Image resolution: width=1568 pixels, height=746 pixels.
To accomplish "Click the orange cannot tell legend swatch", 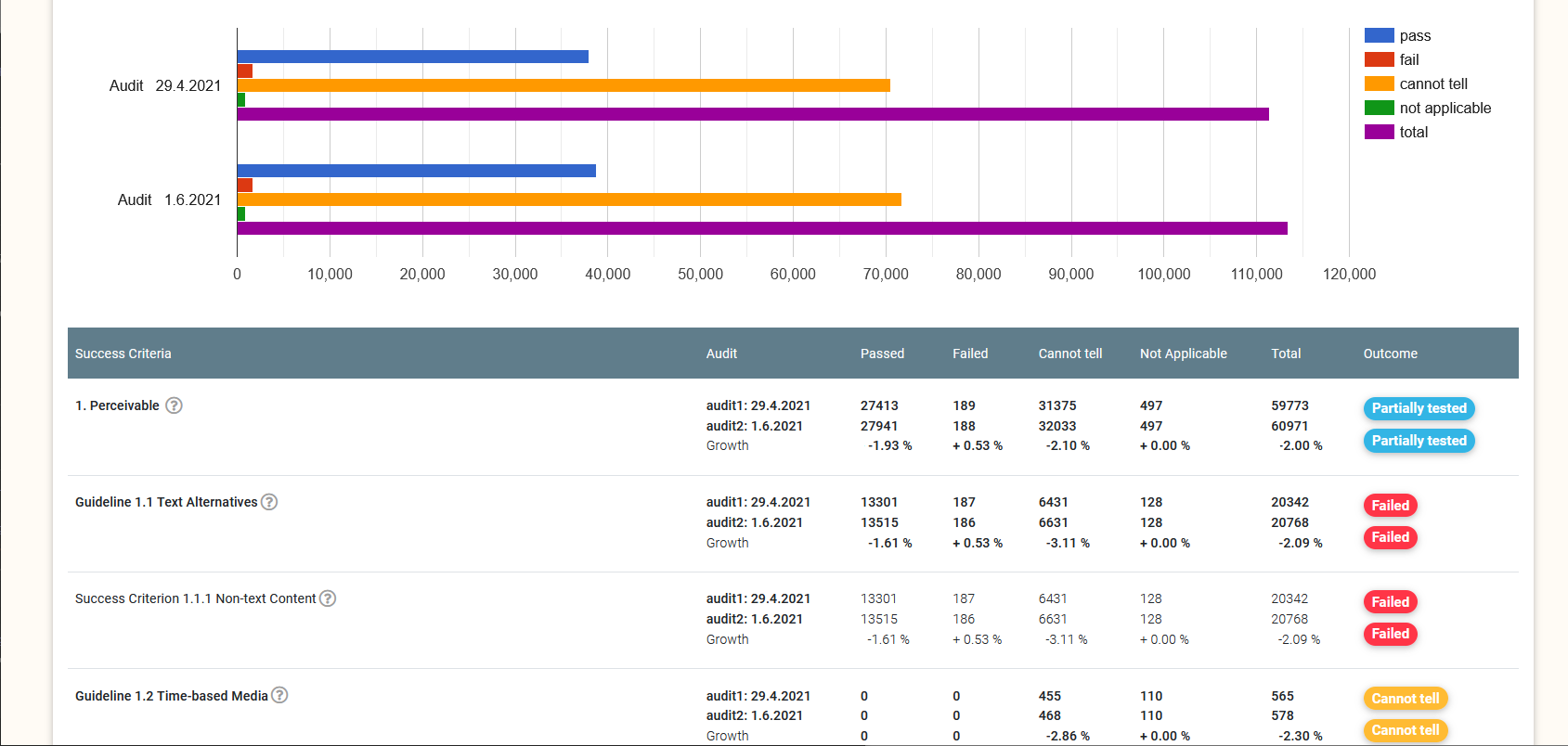I will click(x=1380, y=84).
